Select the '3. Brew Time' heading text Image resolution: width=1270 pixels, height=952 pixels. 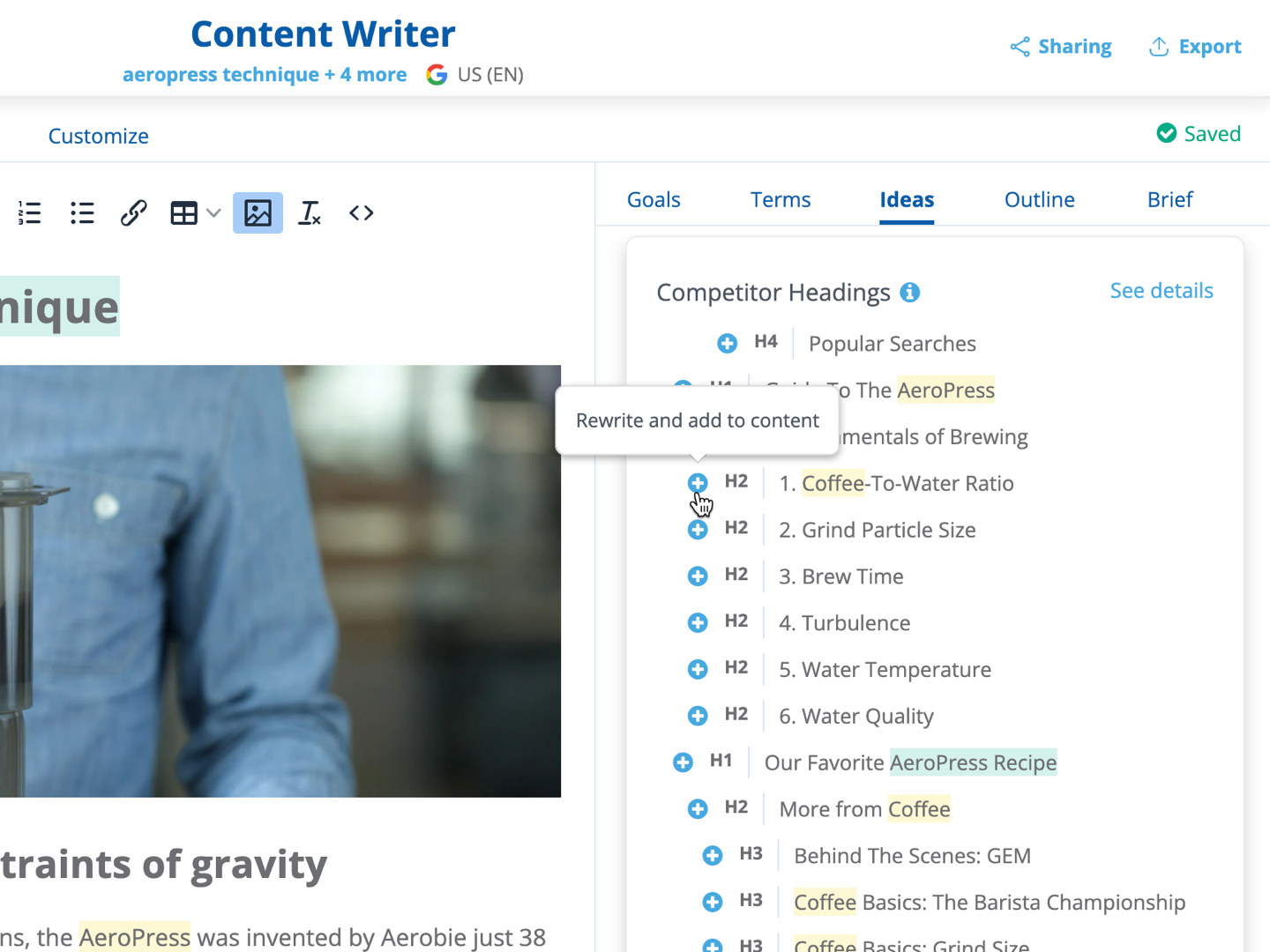(x=841, y=576)
